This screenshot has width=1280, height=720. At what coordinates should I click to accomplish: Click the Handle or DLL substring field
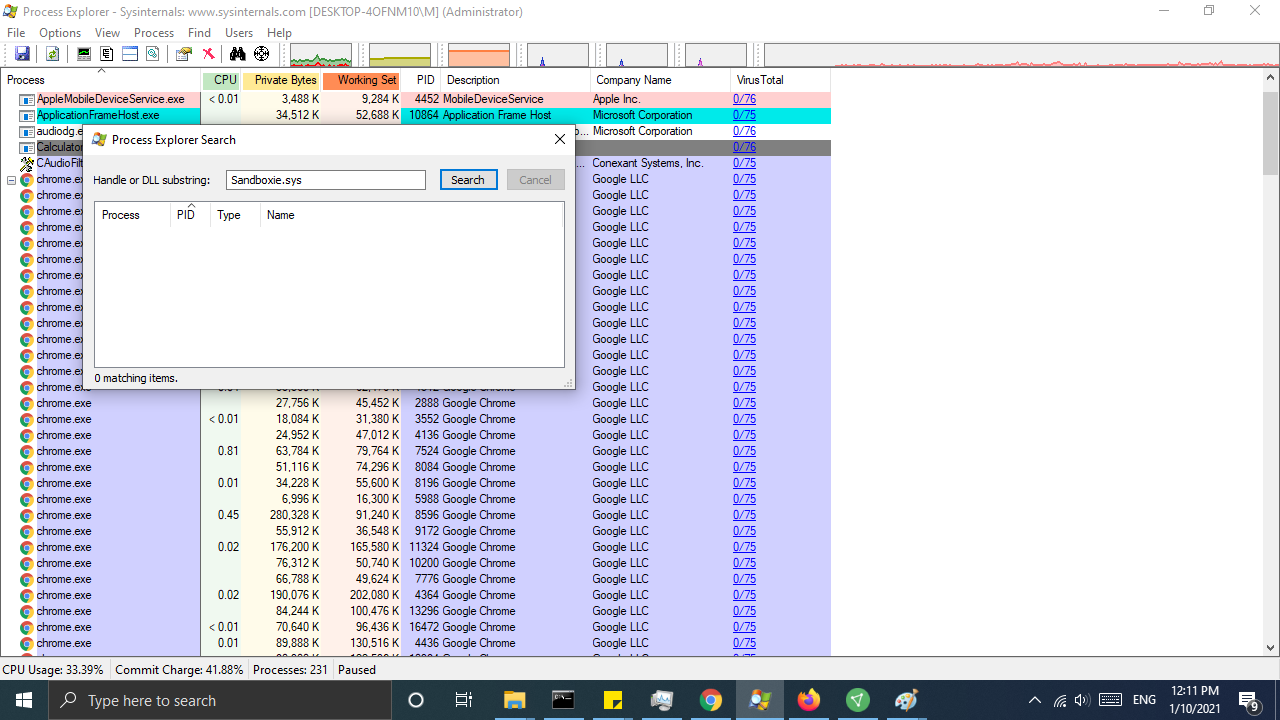[x=326, y=180]
